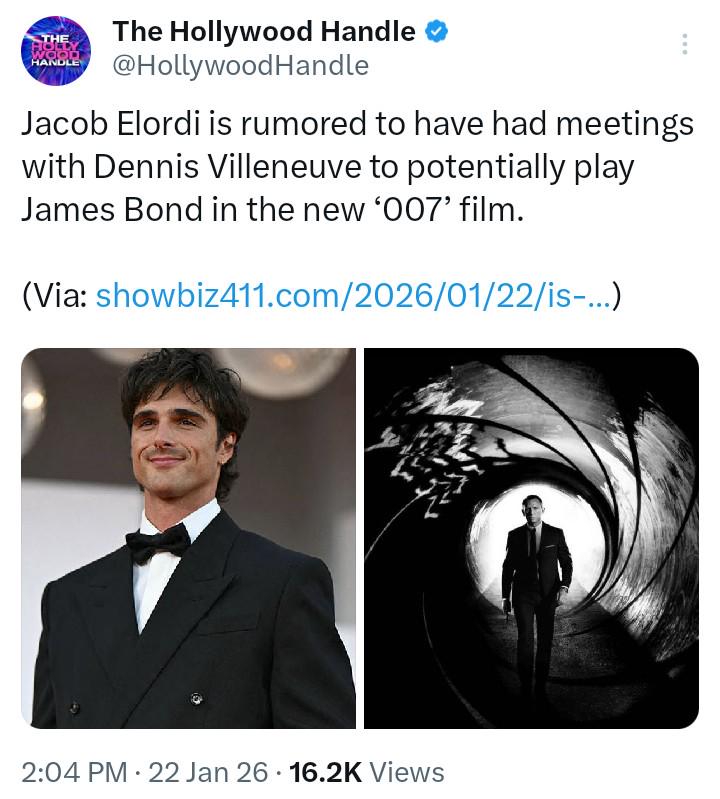Click the 22 Jan 26 date
Screen dimensions: 720x799
click(x=208, y=772)
